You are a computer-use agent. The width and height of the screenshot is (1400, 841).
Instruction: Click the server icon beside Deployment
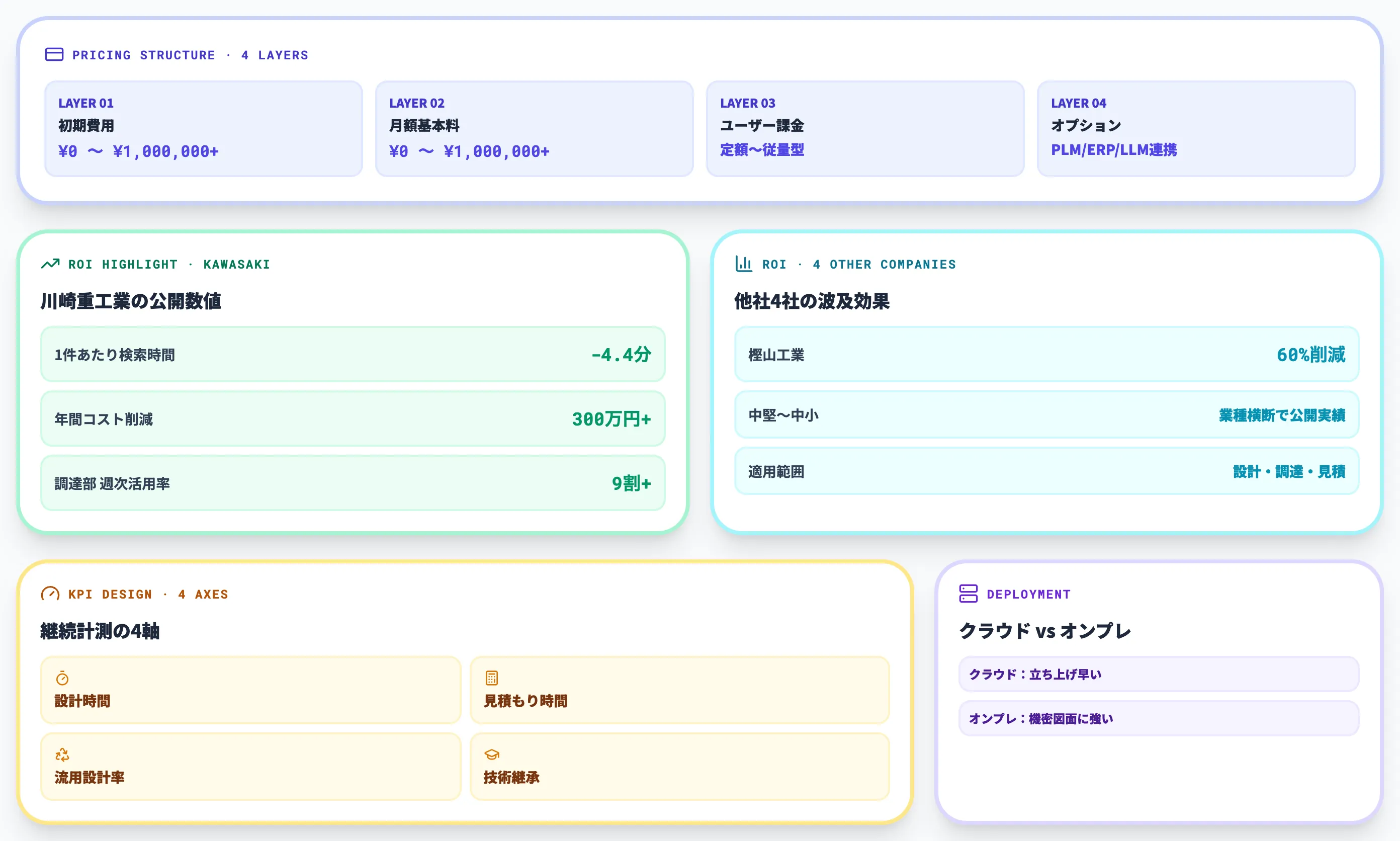[x=968, y=594]
